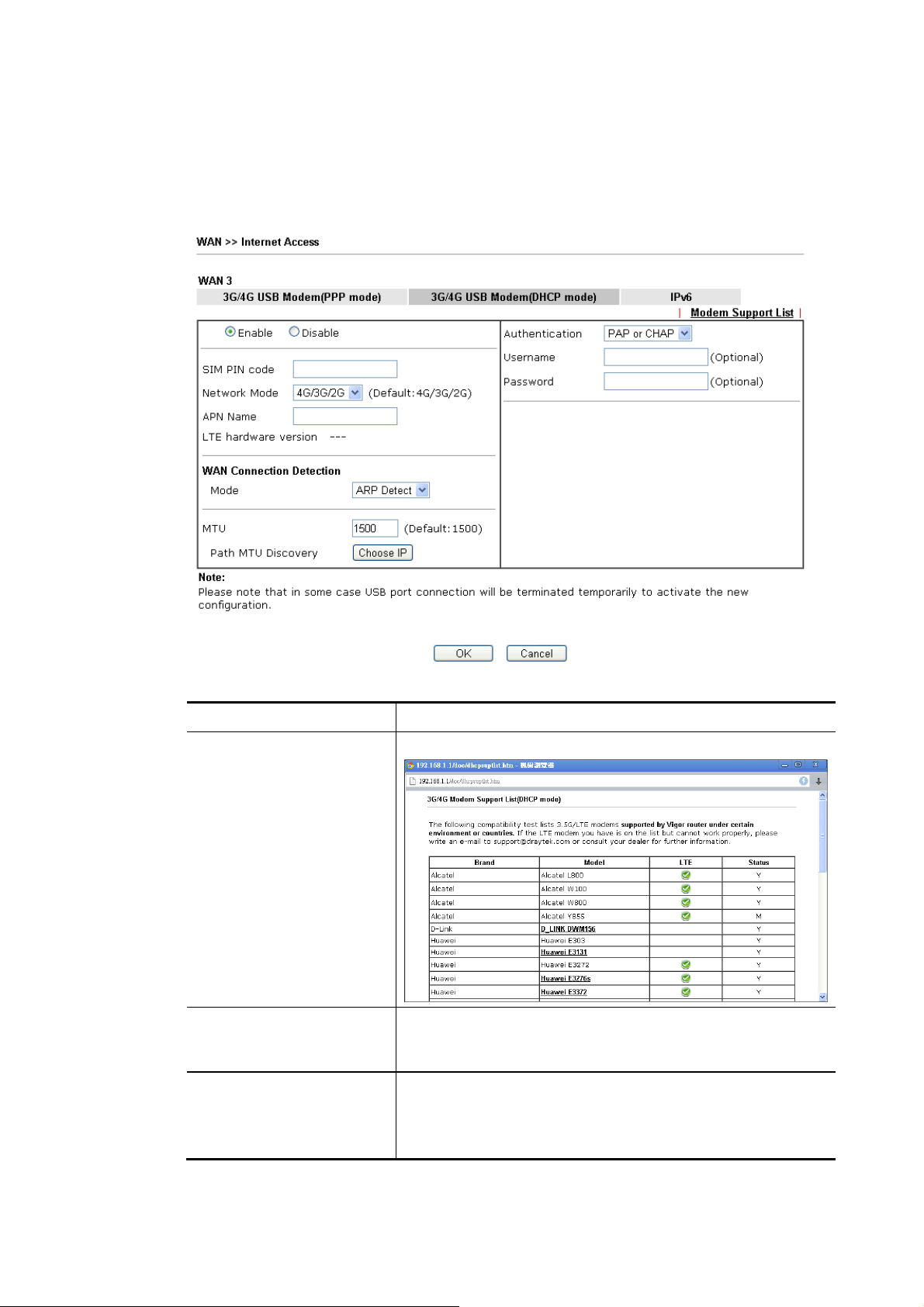Click the page icon beside popup URL
This screenshot has height=1307, width=924.
(x=413, y=781)
